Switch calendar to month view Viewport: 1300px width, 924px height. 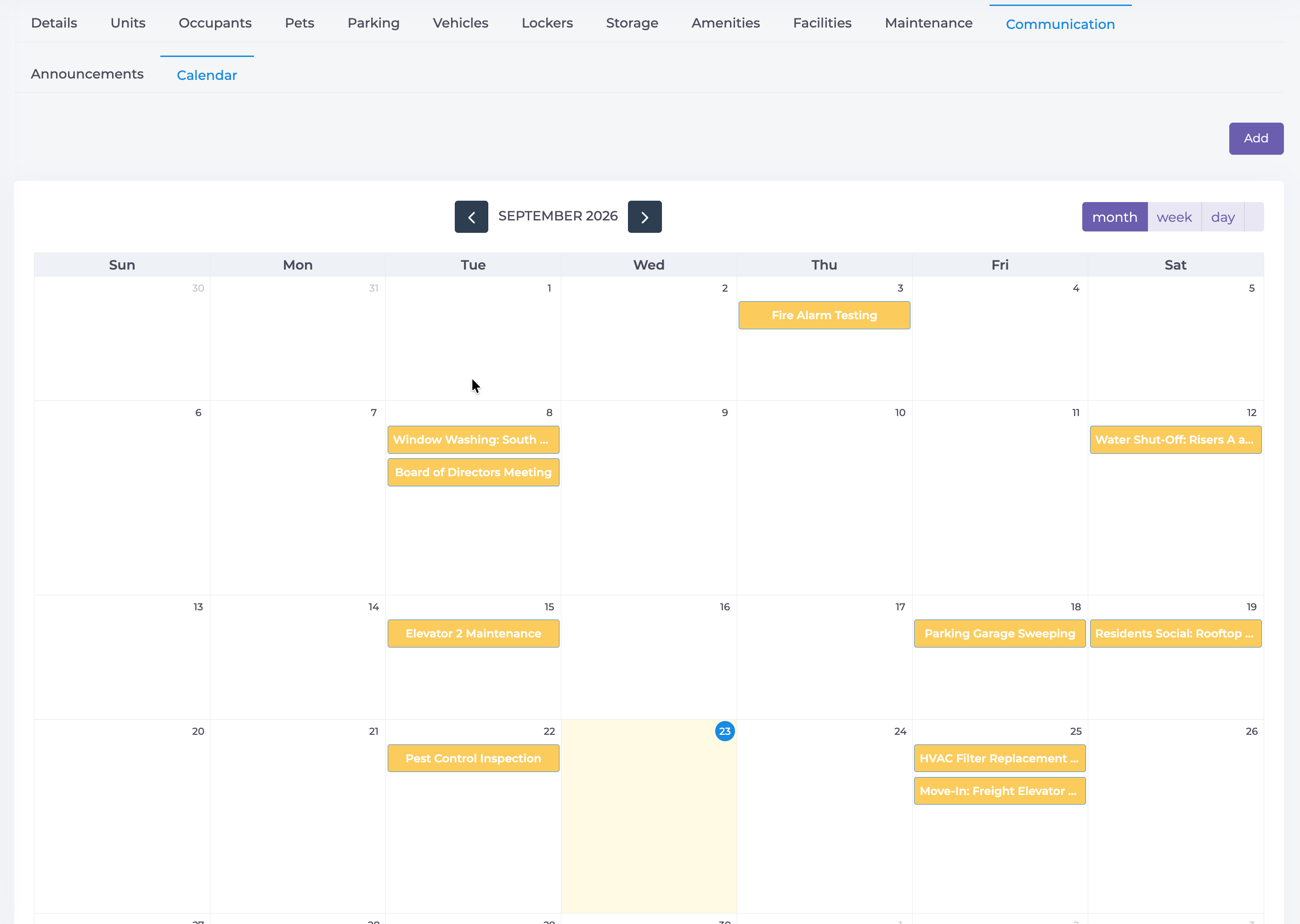1114,217
